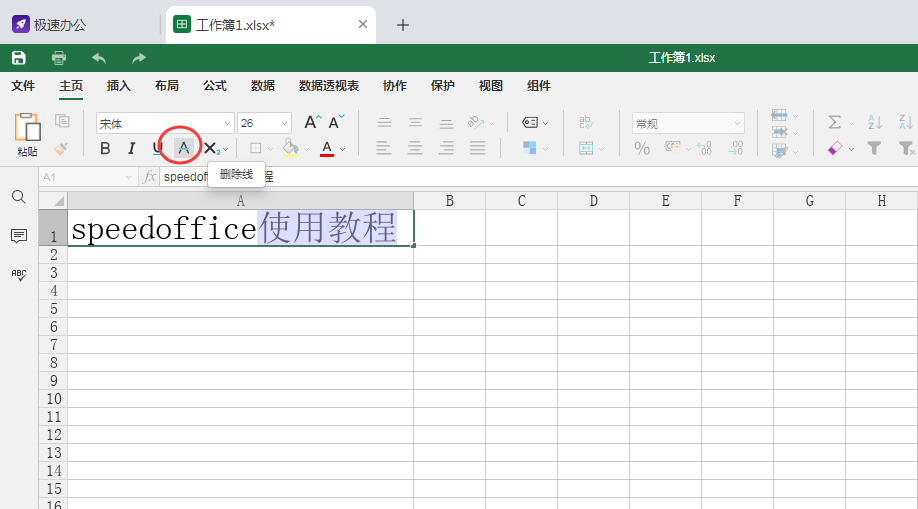
Task: Sort descending Z to A
Action: 906,122
